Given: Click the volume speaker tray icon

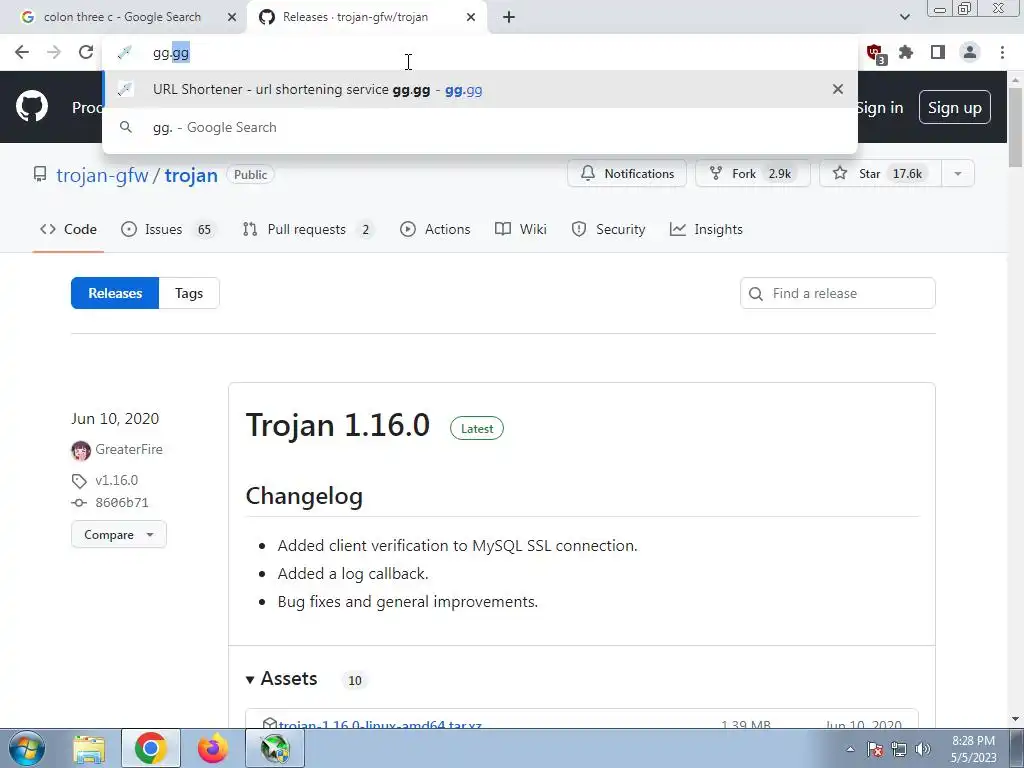Looking at the screenshot, I should tap(923, 749).
